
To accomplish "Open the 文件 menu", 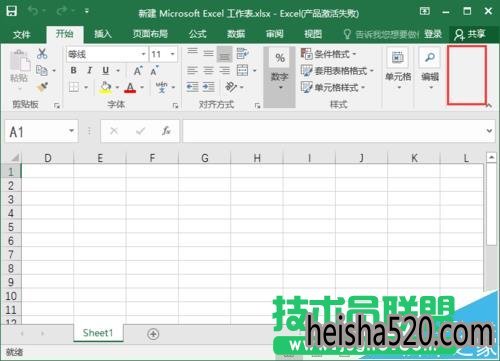I will click(x=22, y=34).
